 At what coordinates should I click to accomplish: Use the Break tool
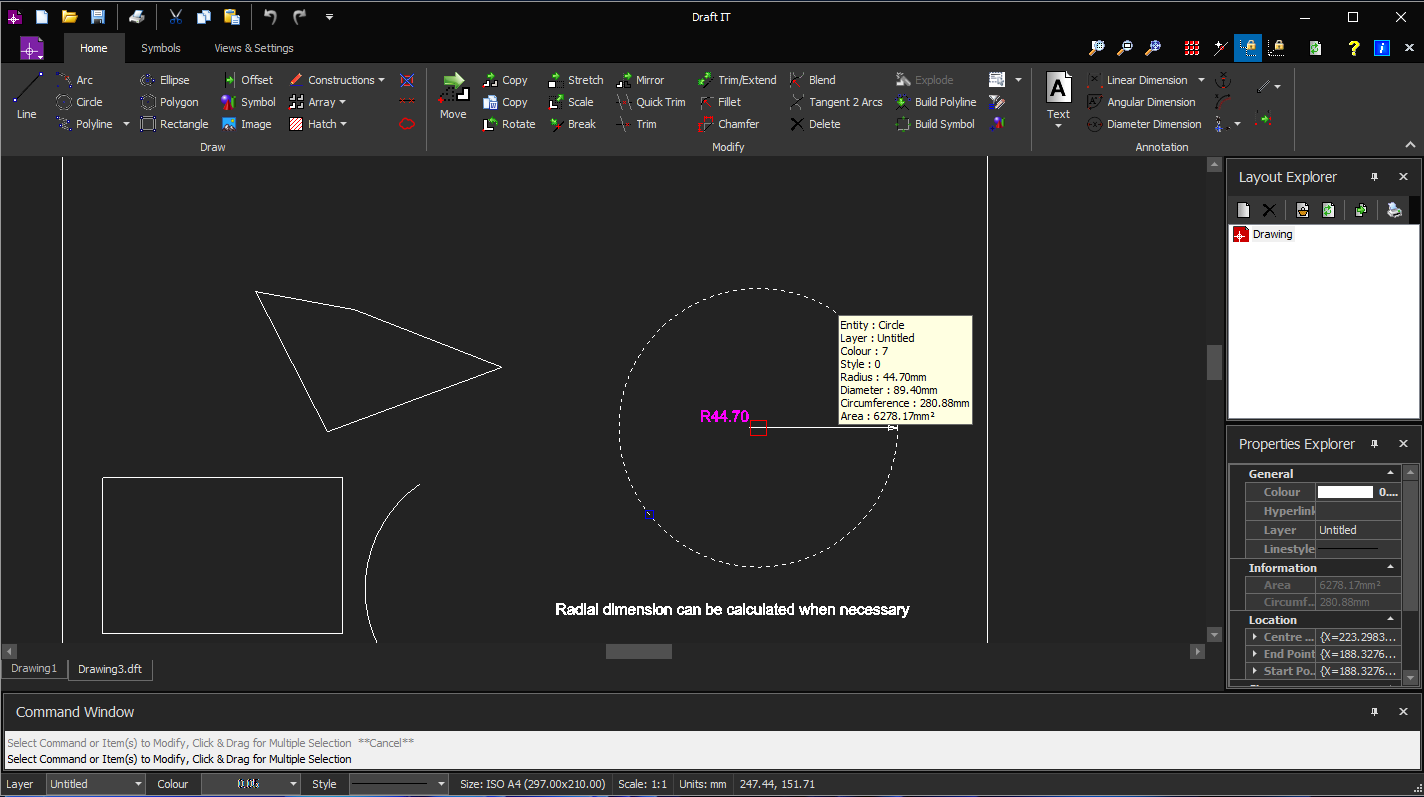(572, 124)
